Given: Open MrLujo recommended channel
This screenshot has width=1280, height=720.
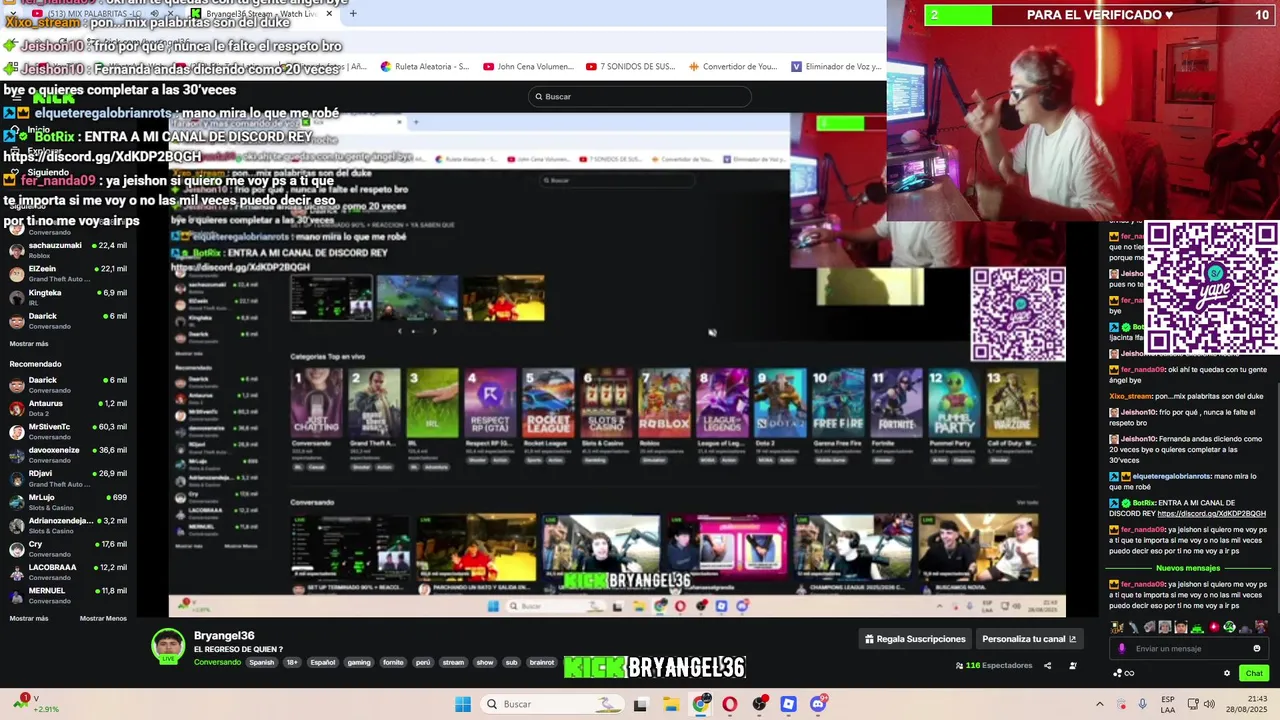Looking at the screenshot, I should click(70, 502).
